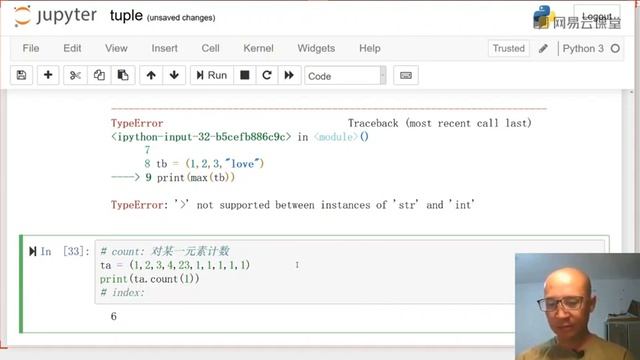Run the selected cell
Viewport: 640px width, 360px height.
point(211,75)
